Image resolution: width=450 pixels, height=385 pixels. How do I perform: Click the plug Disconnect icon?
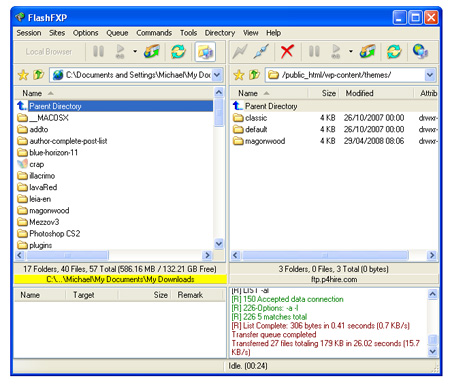pos(261,52)
